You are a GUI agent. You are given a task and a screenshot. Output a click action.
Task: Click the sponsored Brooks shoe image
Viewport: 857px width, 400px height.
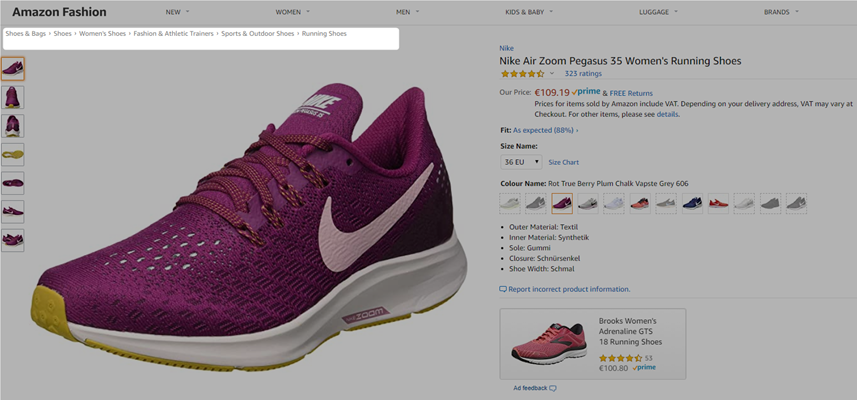click(549, 343)
